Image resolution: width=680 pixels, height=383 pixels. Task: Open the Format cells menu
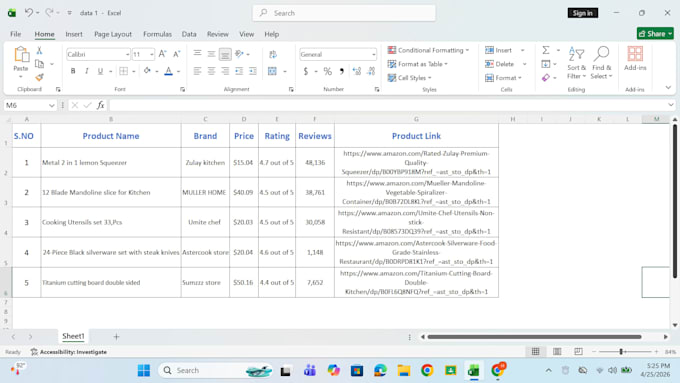pos(503,78)
